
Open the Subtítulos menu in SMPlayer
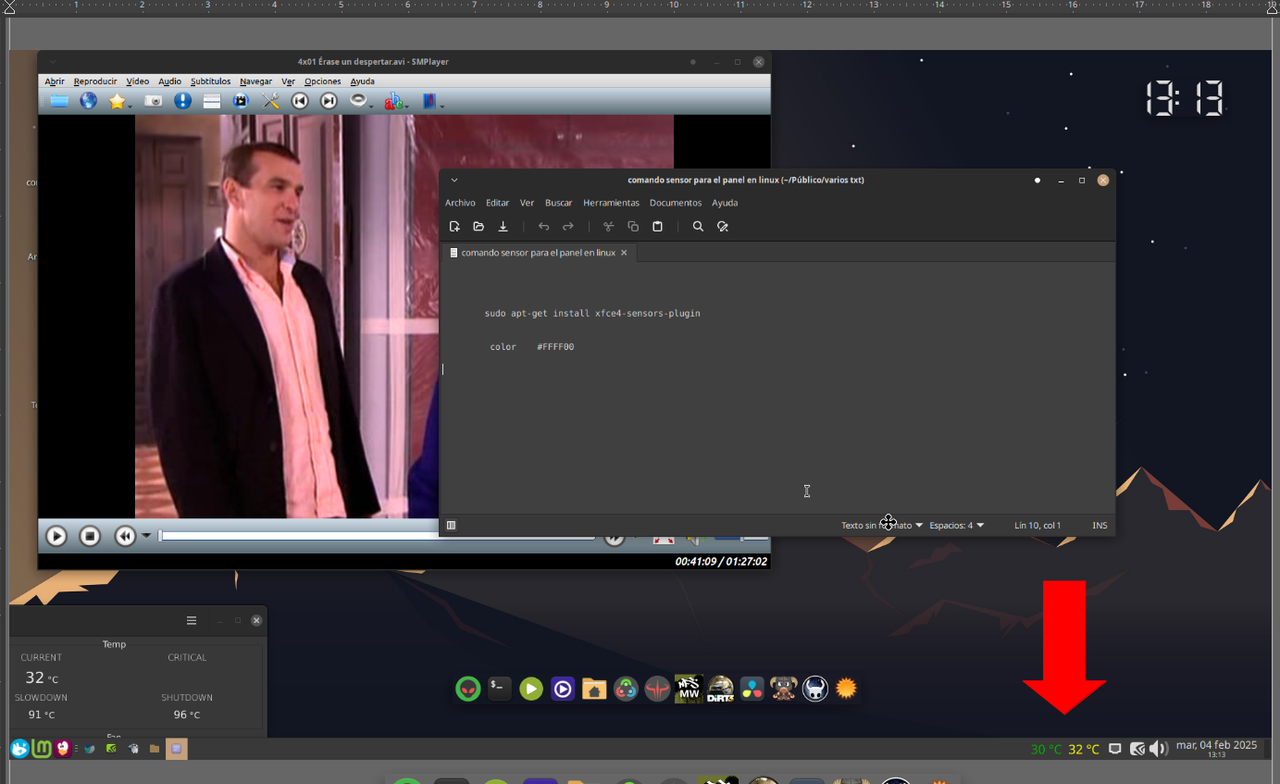click(210, 81)
